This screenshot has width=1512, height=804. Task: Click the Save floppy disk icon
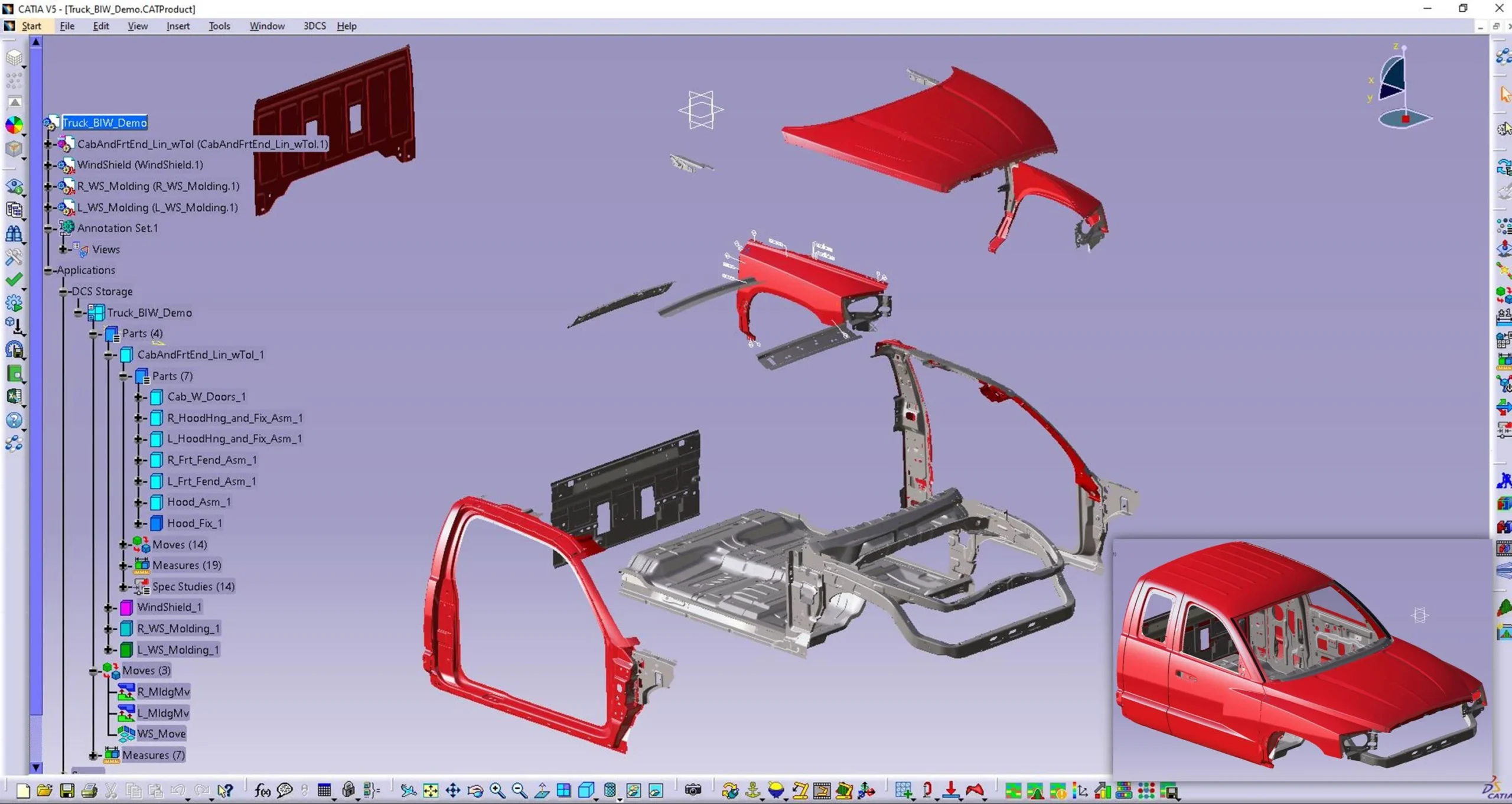67,790
